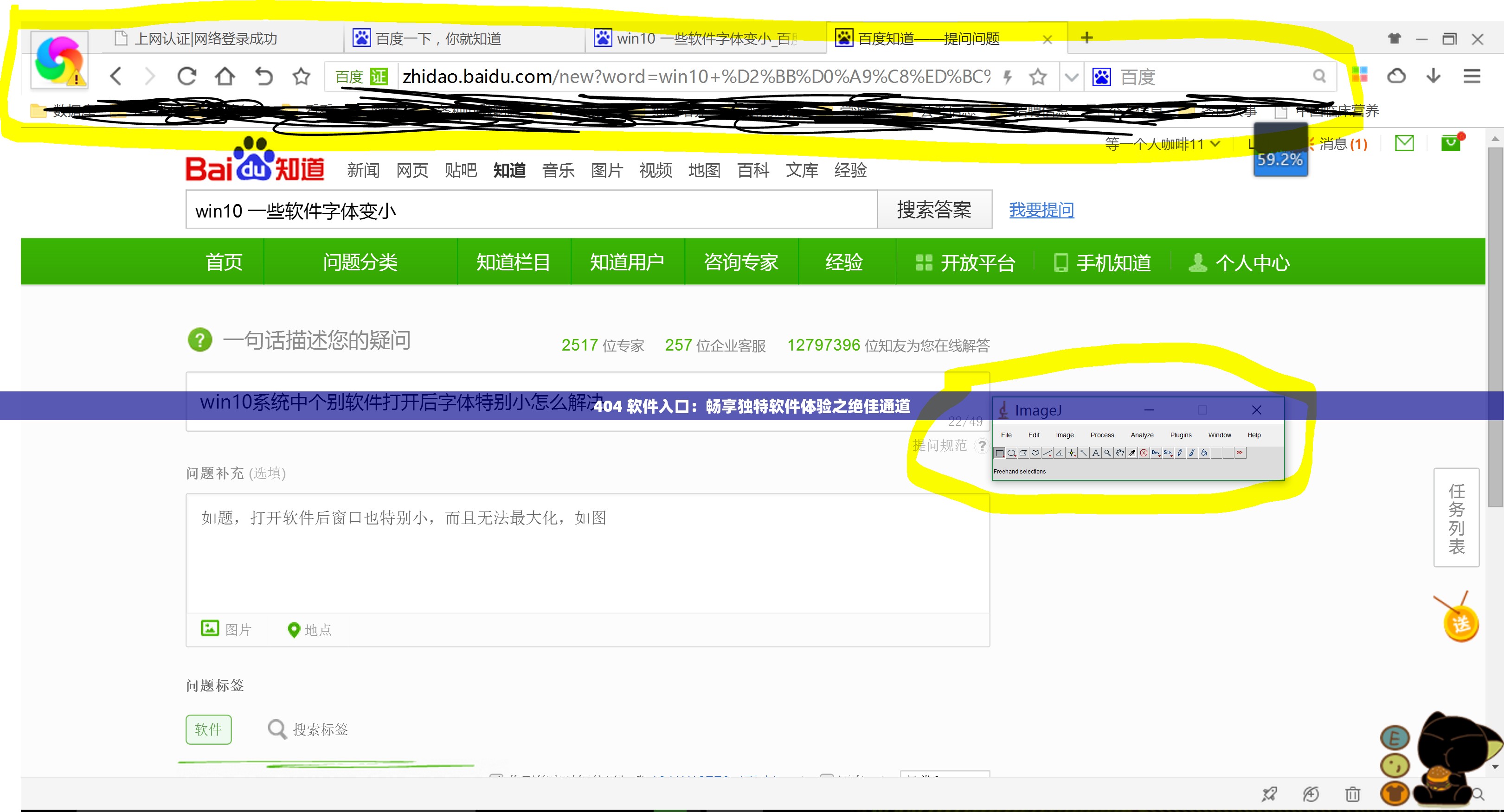Select the Paintbrush tool in ImageJ
Screen dimensions: 1504x812
pos(1192,453)
